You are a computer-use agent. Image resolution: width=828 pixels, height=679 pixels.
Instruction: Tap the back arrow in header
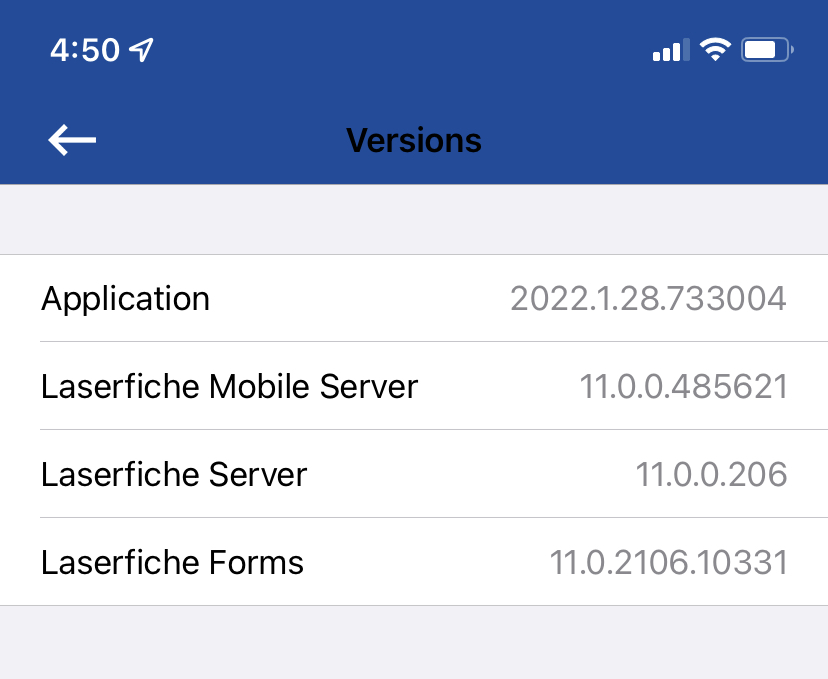72,140
